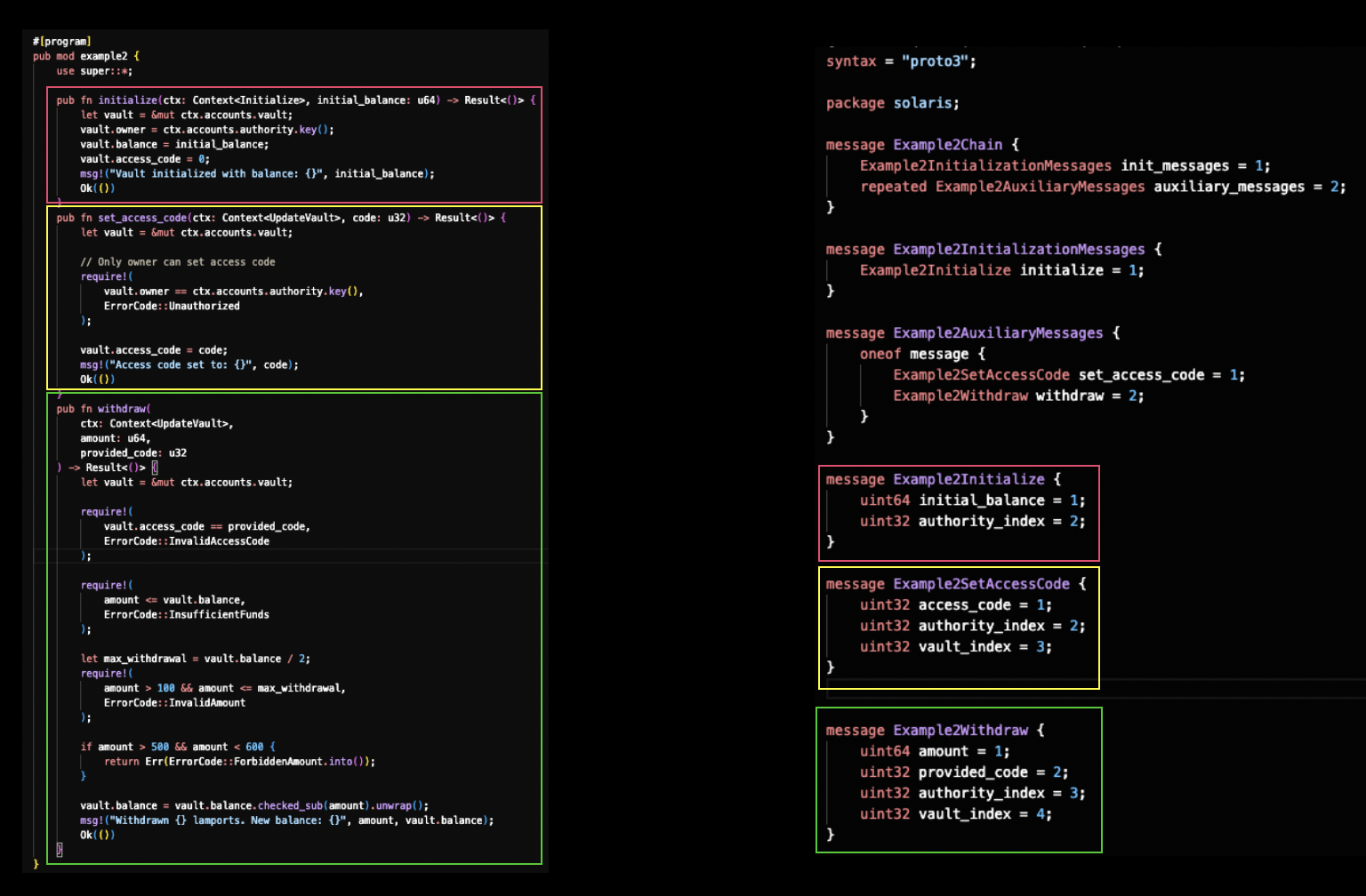Click the syntax = "proto3" line

pos(900,61)
